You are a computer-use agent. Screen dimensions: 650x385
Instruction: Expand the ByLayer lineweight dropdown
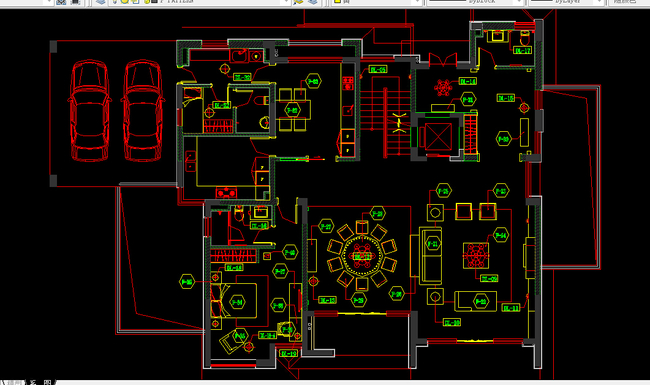599,2
